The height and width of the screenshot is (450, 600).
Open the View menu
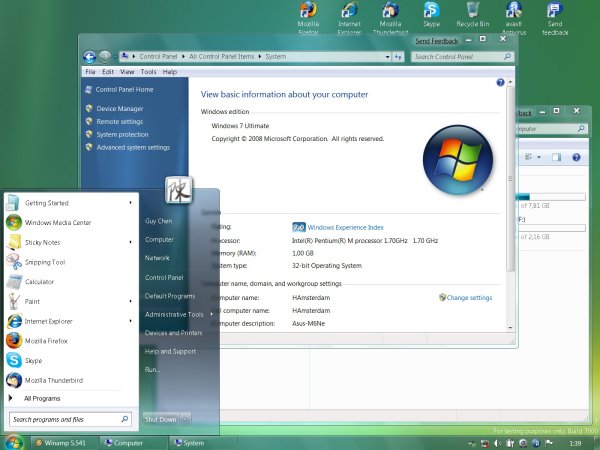coord(127,72)
